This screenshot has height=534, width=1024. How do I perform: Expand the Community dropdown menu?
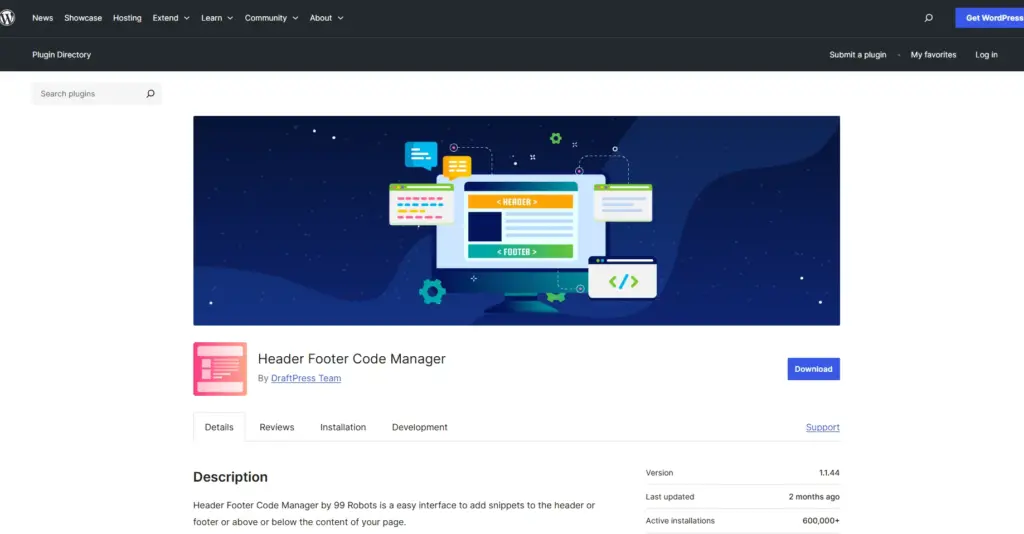tap(271, 18)
